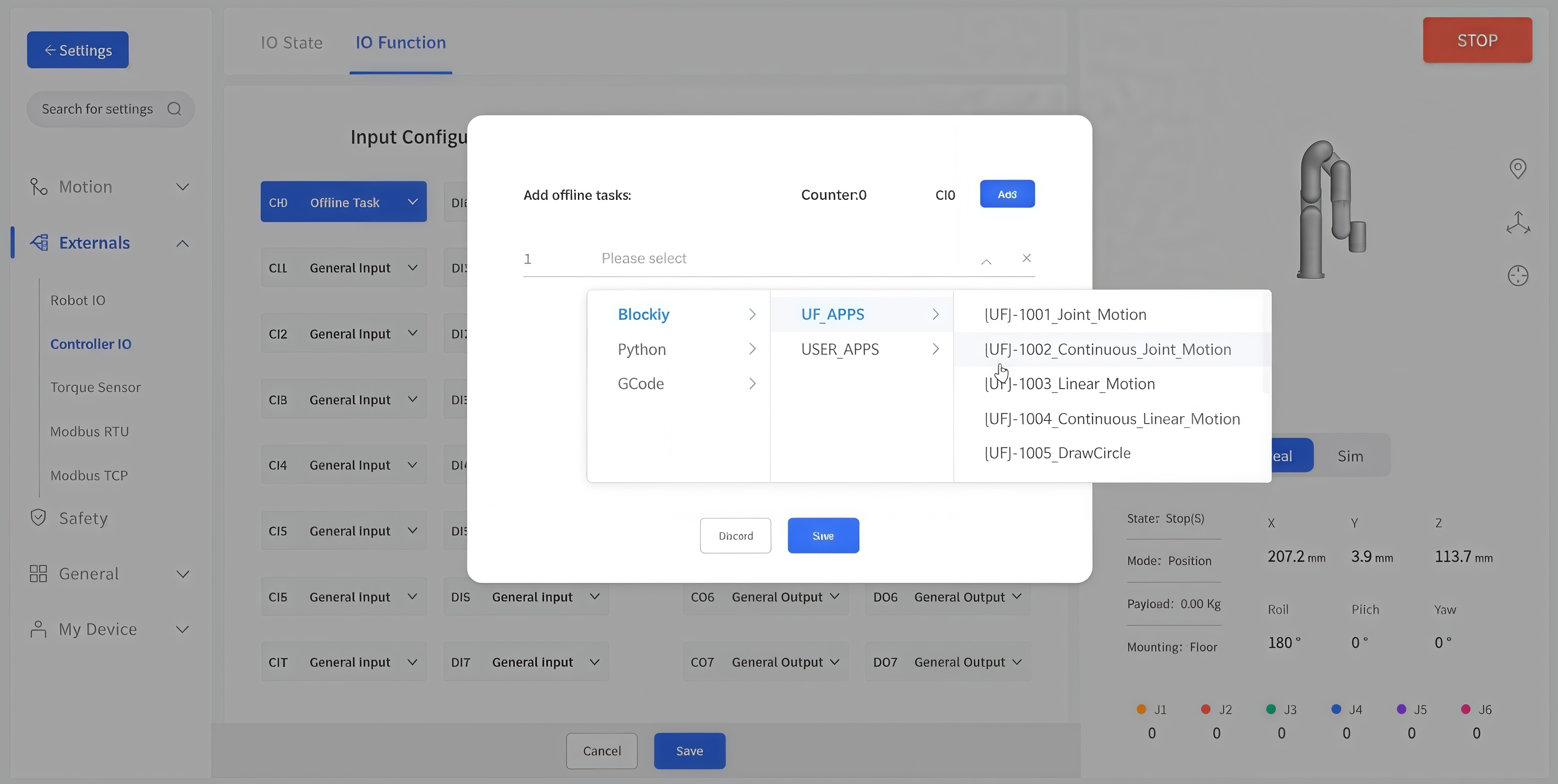Select Blockly in the cascader menu
This screenshot has height=784, width=1558.
click(x=679, y=314)
